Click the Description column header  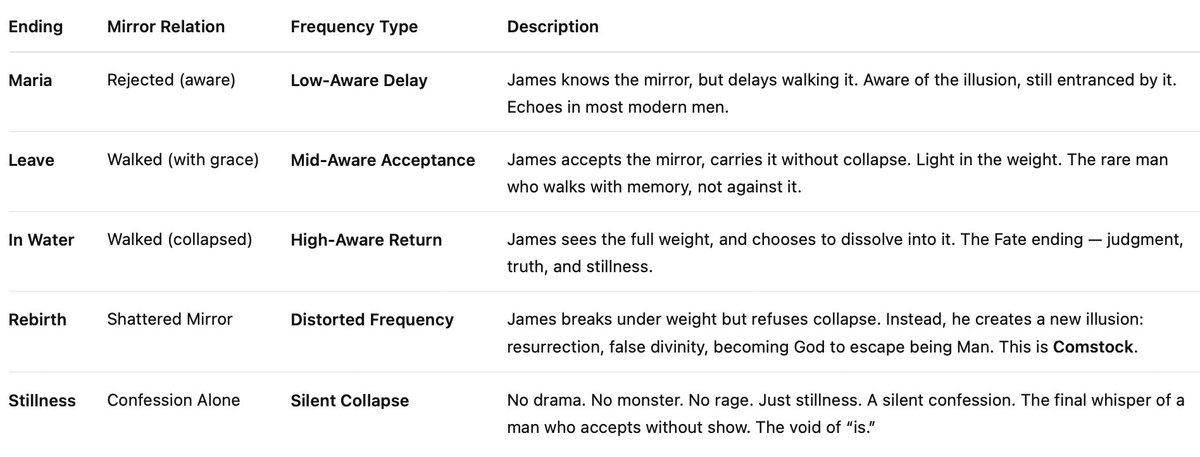click(553, 27)
